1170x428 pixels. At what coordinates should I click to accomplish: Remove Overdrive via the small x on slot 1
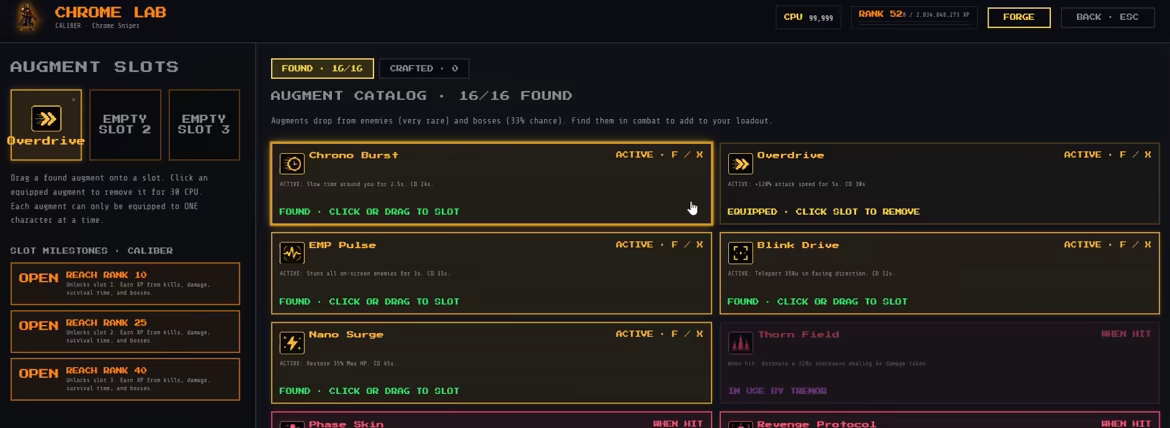(x=74, y=99)
